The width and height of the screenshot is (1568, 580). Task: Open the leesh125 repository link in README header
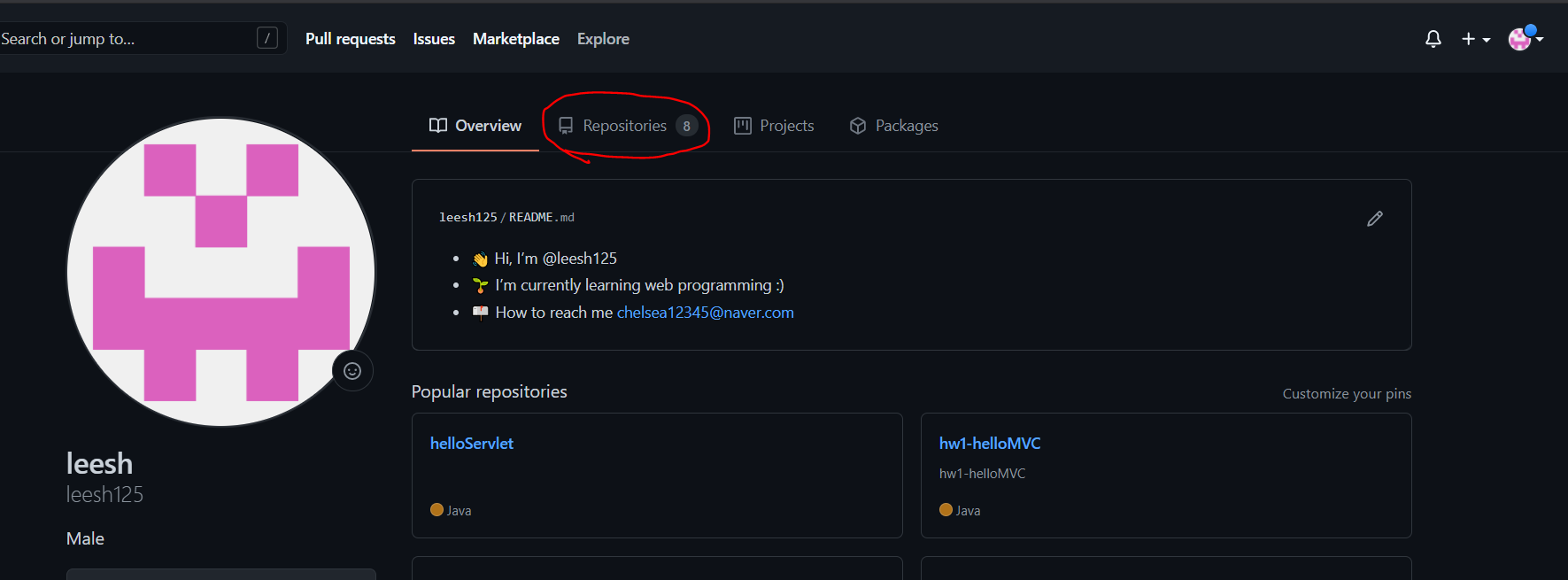(468, 217)
